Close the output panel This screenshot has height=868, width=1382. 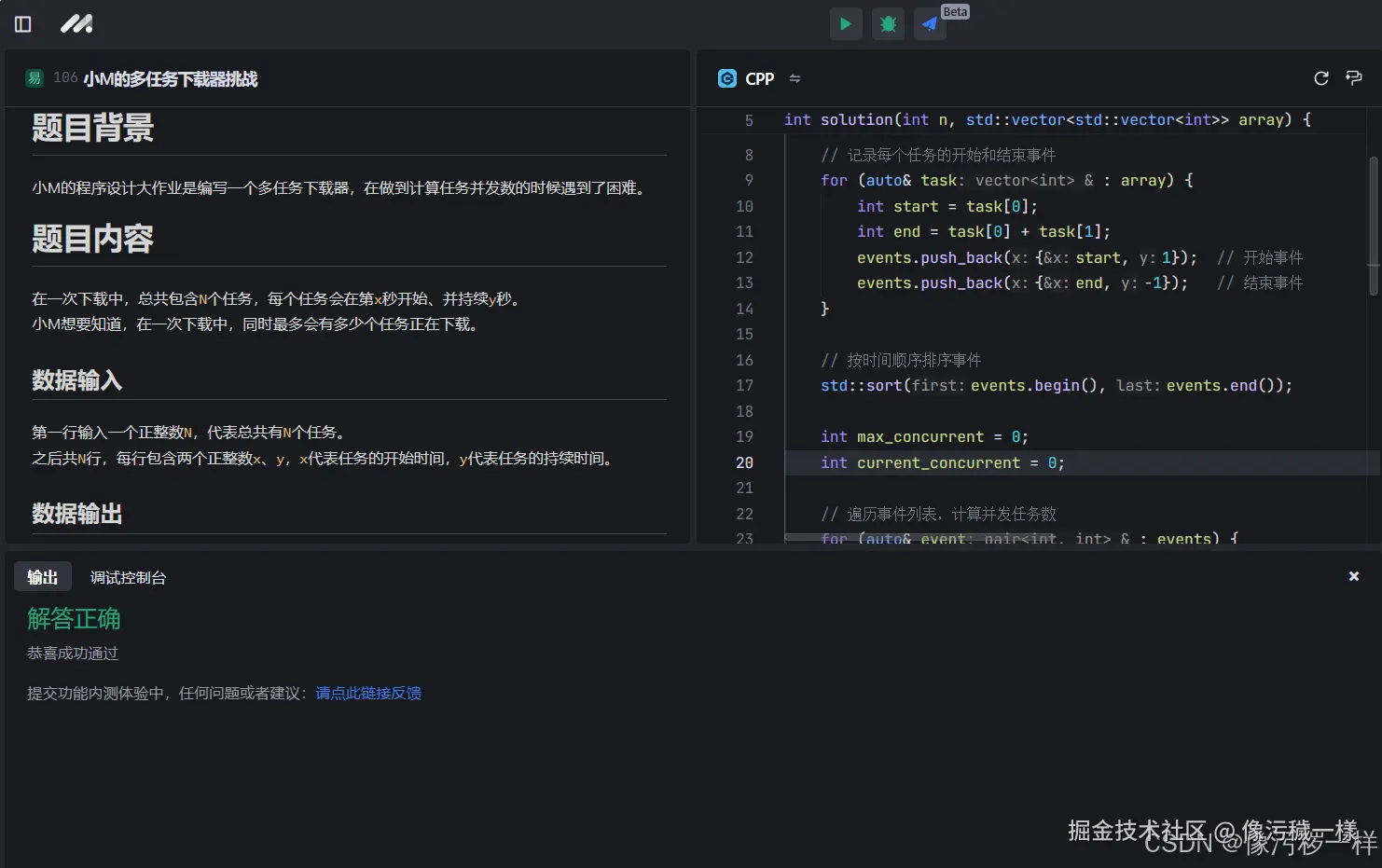click(1354, 576)
